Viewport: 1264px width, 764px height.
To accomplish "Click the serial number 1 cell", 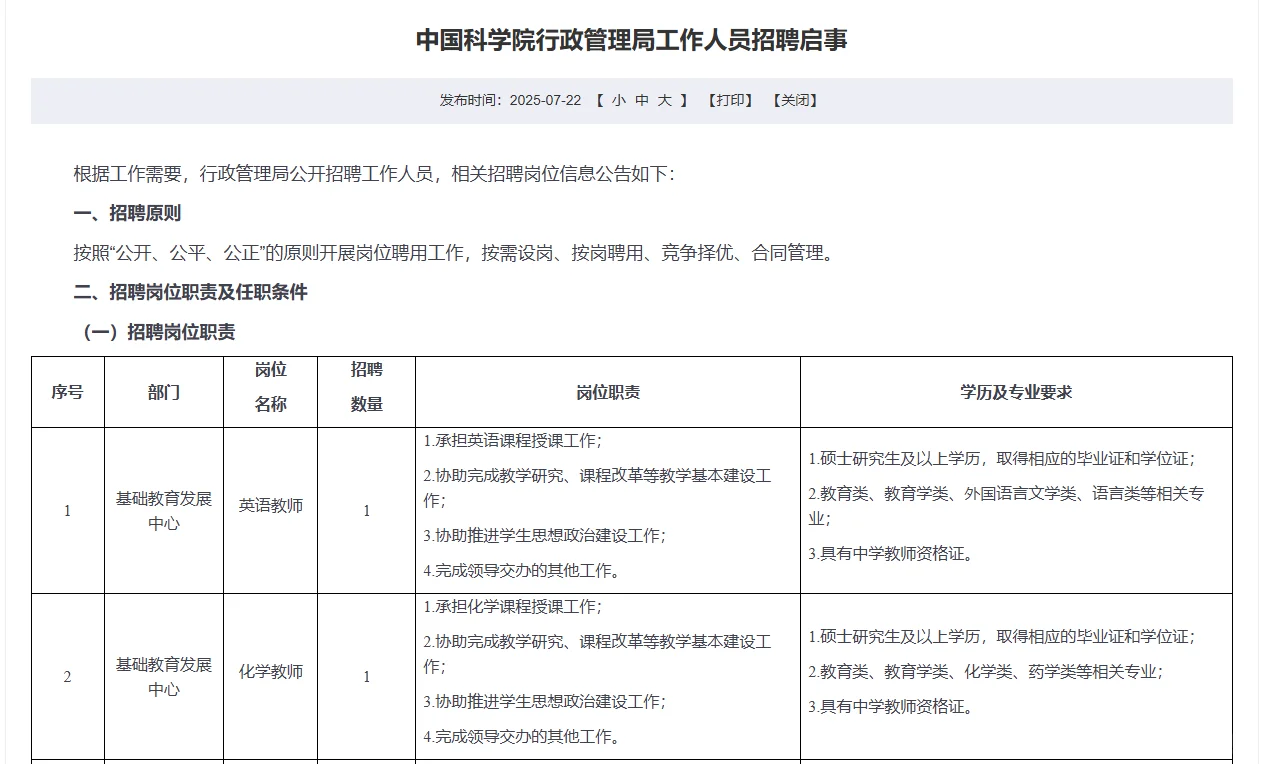I will click(x=67, y=511).
